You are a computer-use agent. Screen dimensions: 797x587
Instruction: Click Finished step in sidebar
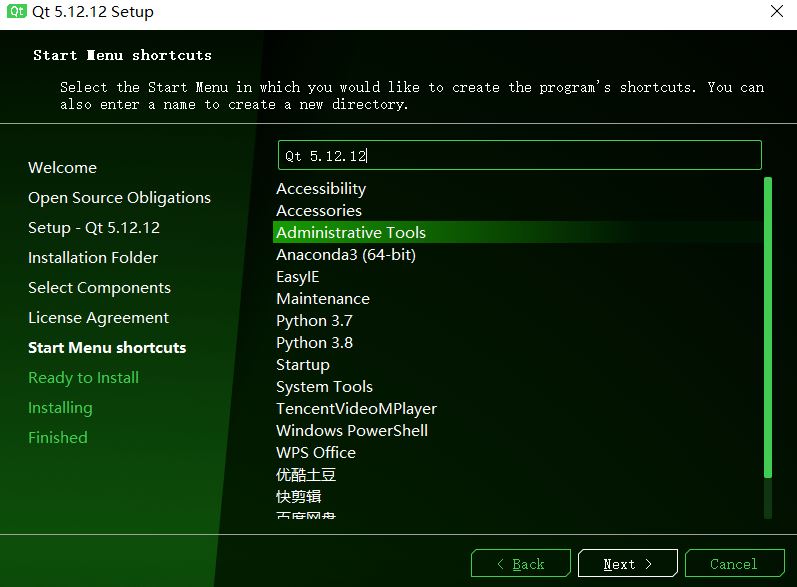click(58, 437)
